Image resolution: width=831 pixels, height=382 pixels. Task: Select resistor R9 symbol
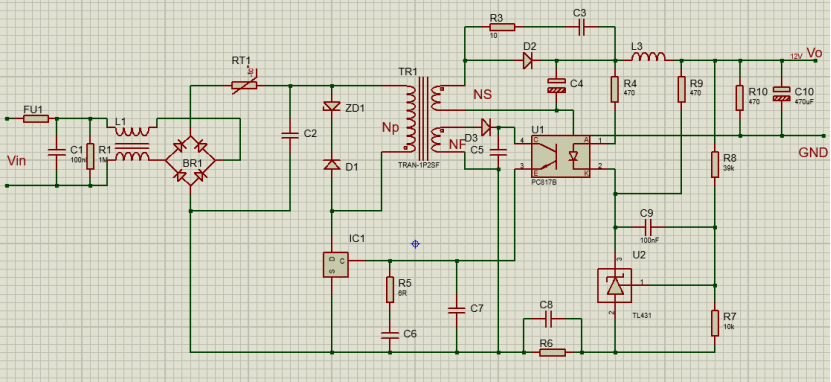[682, 89]
